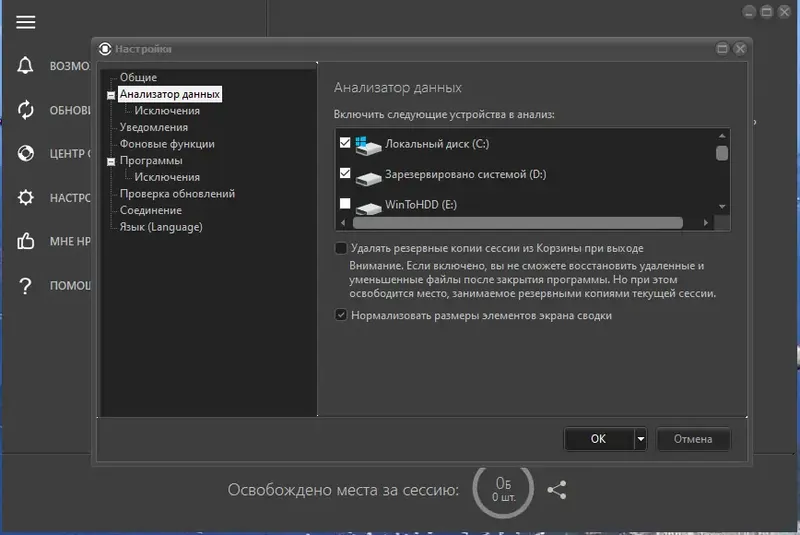
Task: Enable Удалять резервные копии сессии checkbox
Action: (x=341, y=248)
